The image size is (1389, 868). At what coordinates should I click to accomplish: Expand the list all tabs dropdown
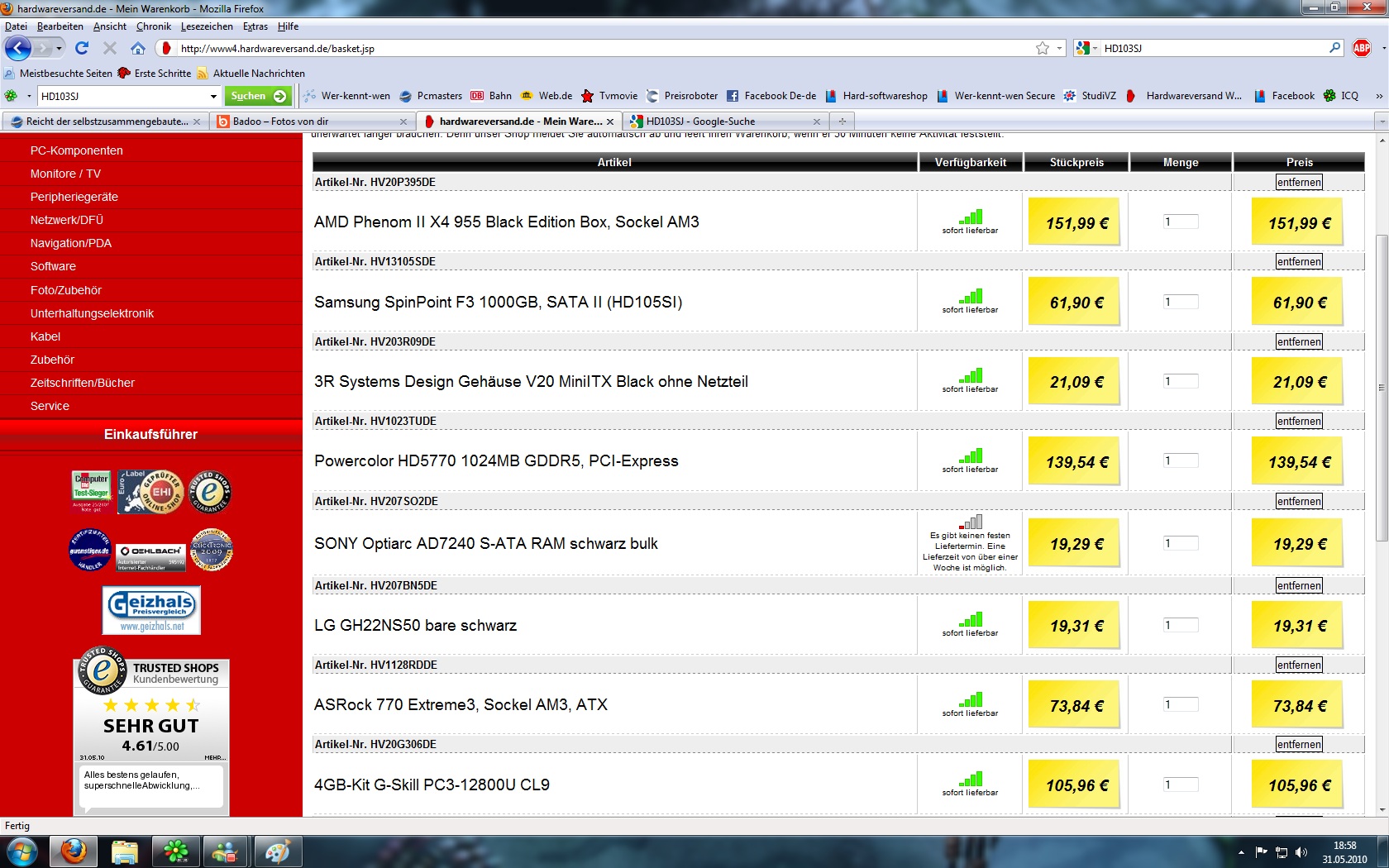tap(1381, 122)
